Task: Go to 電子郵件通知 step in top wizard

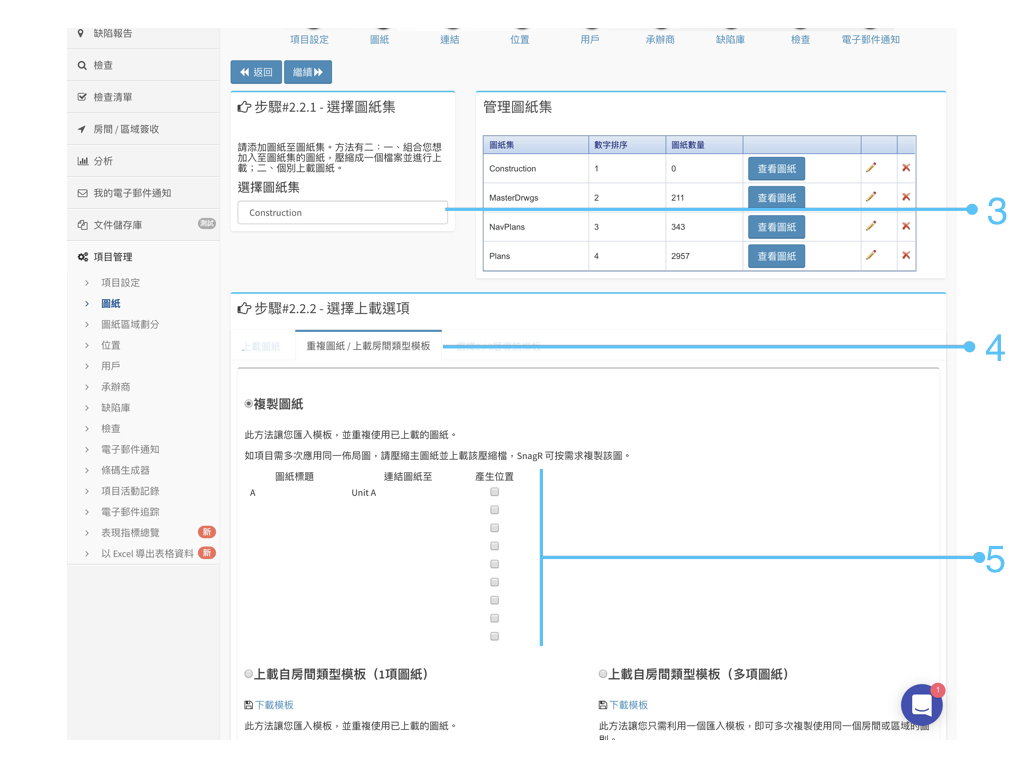Action: click(870, 40)
